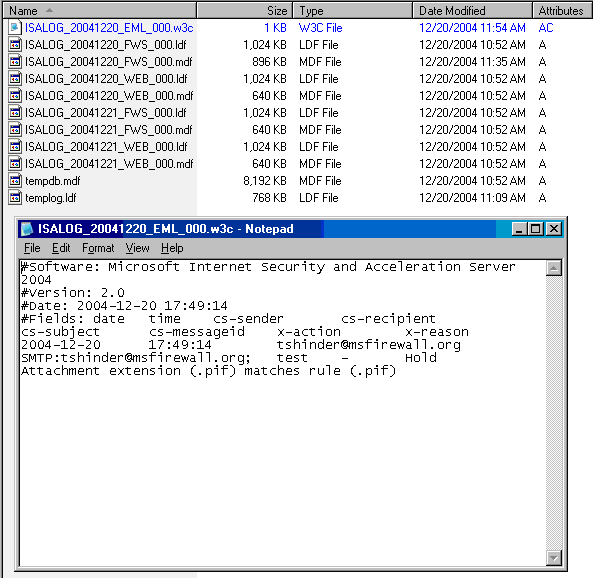Sort files by the Type column header
This screenshot has height=578, width=593.
tap(352, 11)
